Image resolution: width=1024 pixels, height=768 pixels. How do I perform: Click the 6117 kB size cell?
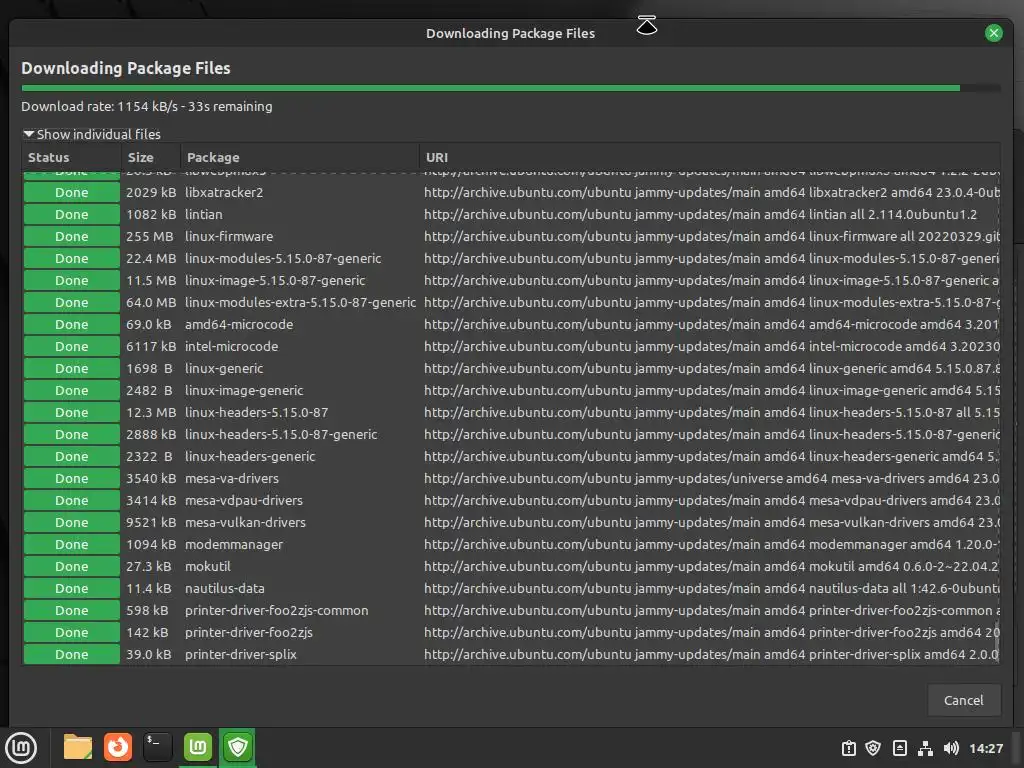[151, 347]
